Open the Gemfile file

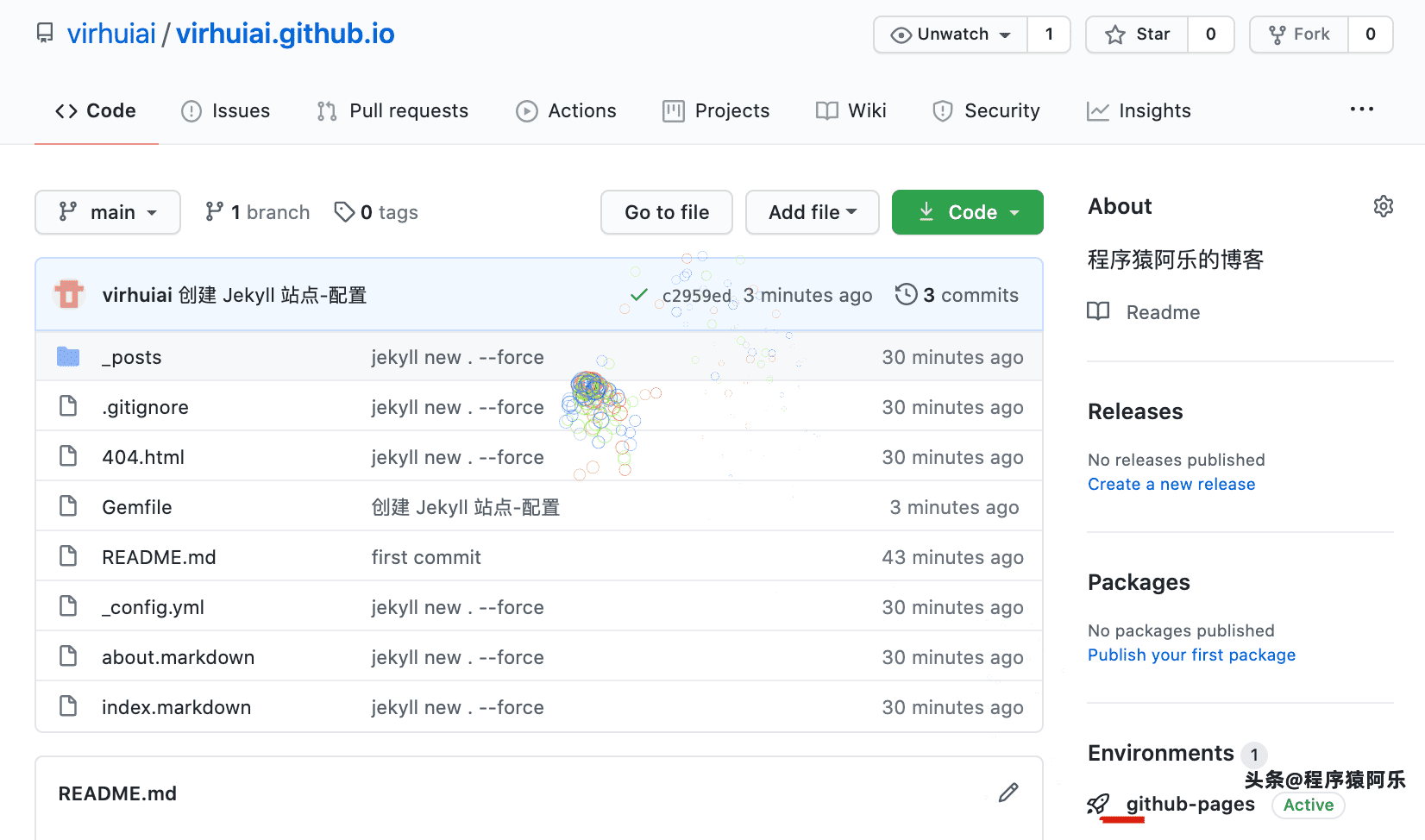click(x=137, y=507)
